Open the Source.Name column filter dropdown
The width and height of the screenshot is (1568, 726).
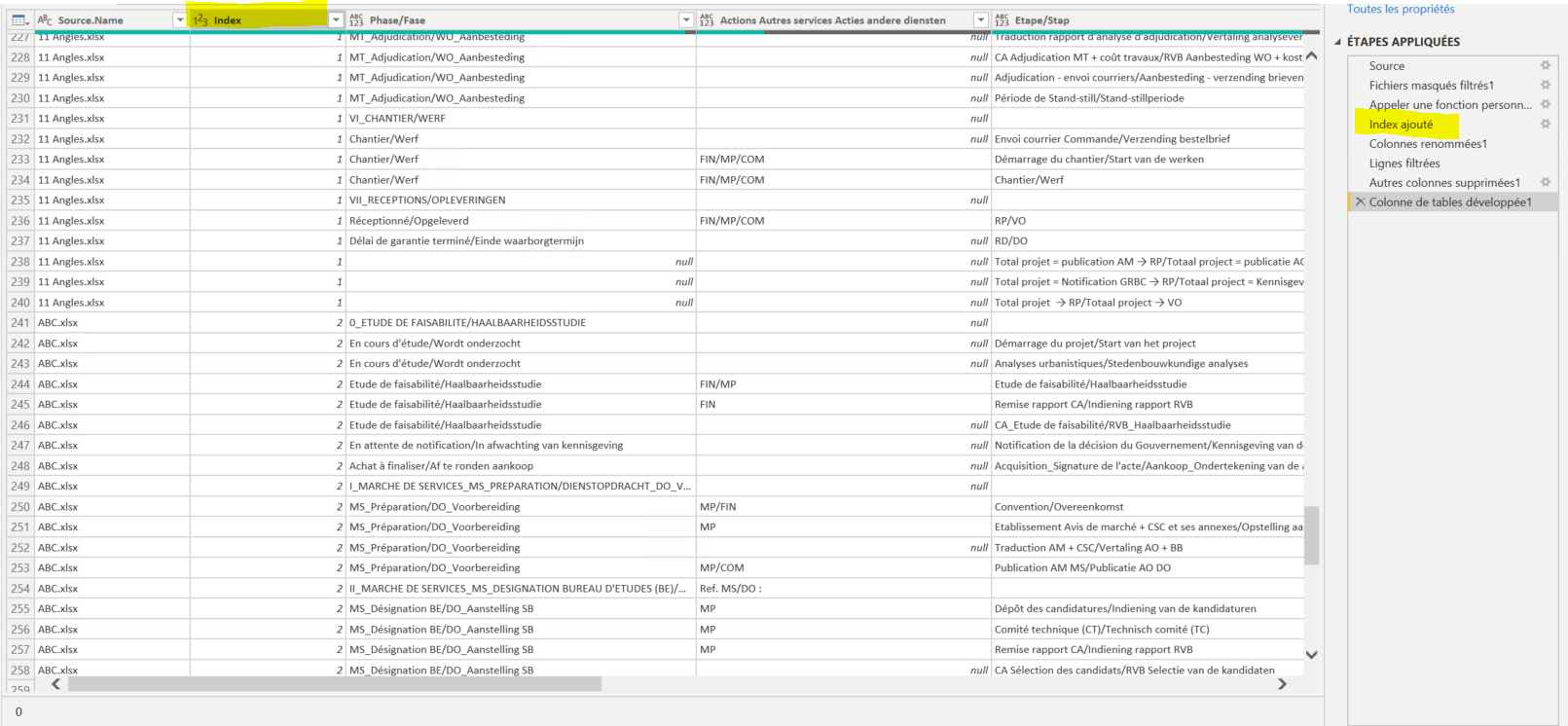click(x=179, y=19)
